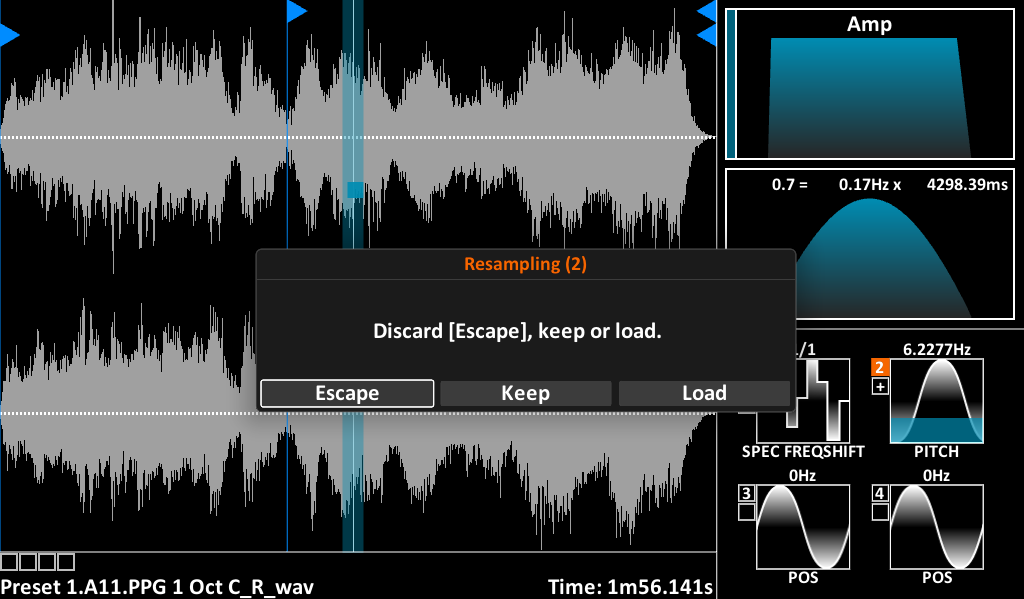Click the PITCH modulator sine waveform
The width and height of the screenshot is (1024, 599).
click(937, 400)
